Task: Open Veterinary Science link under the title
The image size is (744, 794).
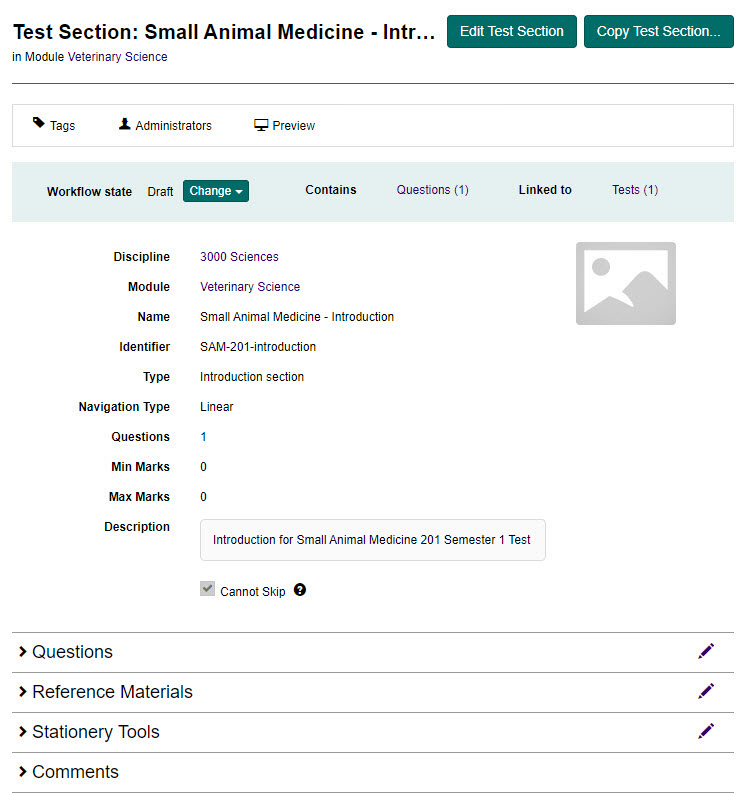Action: pos(117,57)
